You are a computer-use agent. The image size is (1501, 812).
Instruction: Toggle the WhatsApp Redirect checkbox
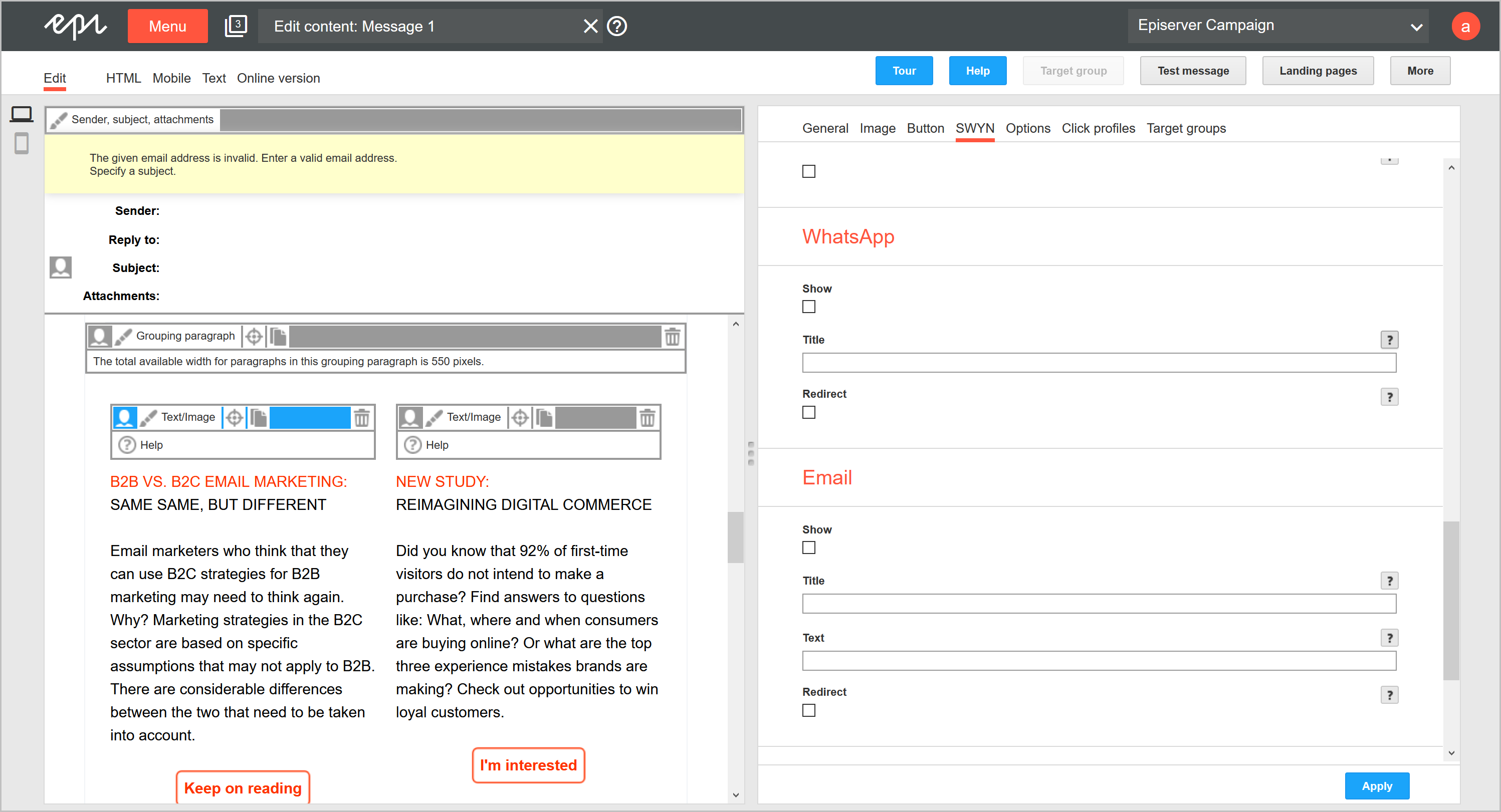[x=808, y=412]
